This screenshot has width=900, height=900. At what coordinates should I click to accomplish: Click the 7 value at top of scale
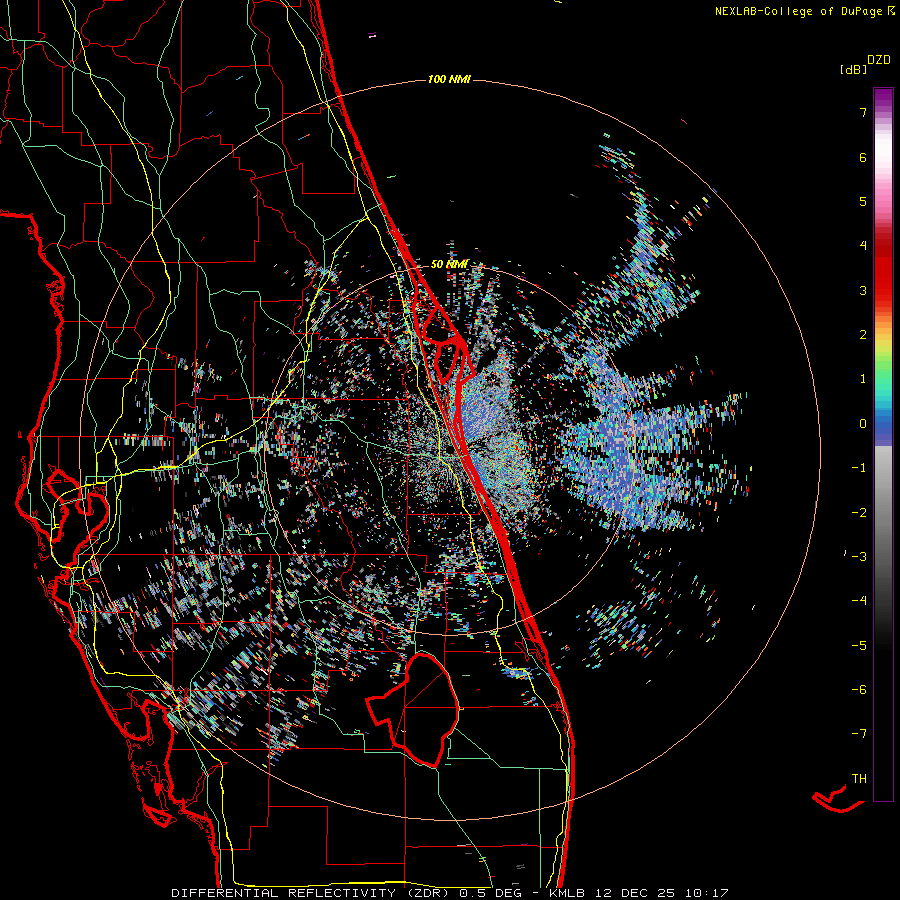point(863,112)
